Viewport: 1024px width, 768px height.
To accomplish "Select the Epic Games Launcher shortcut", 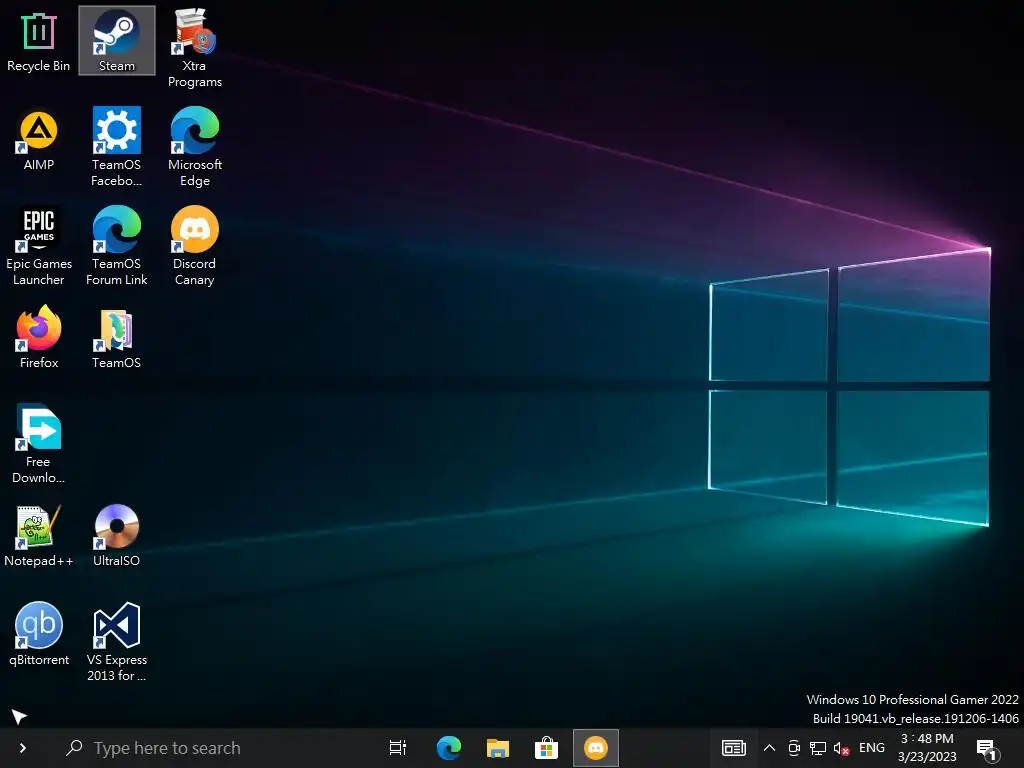I will tap(39, 247).
